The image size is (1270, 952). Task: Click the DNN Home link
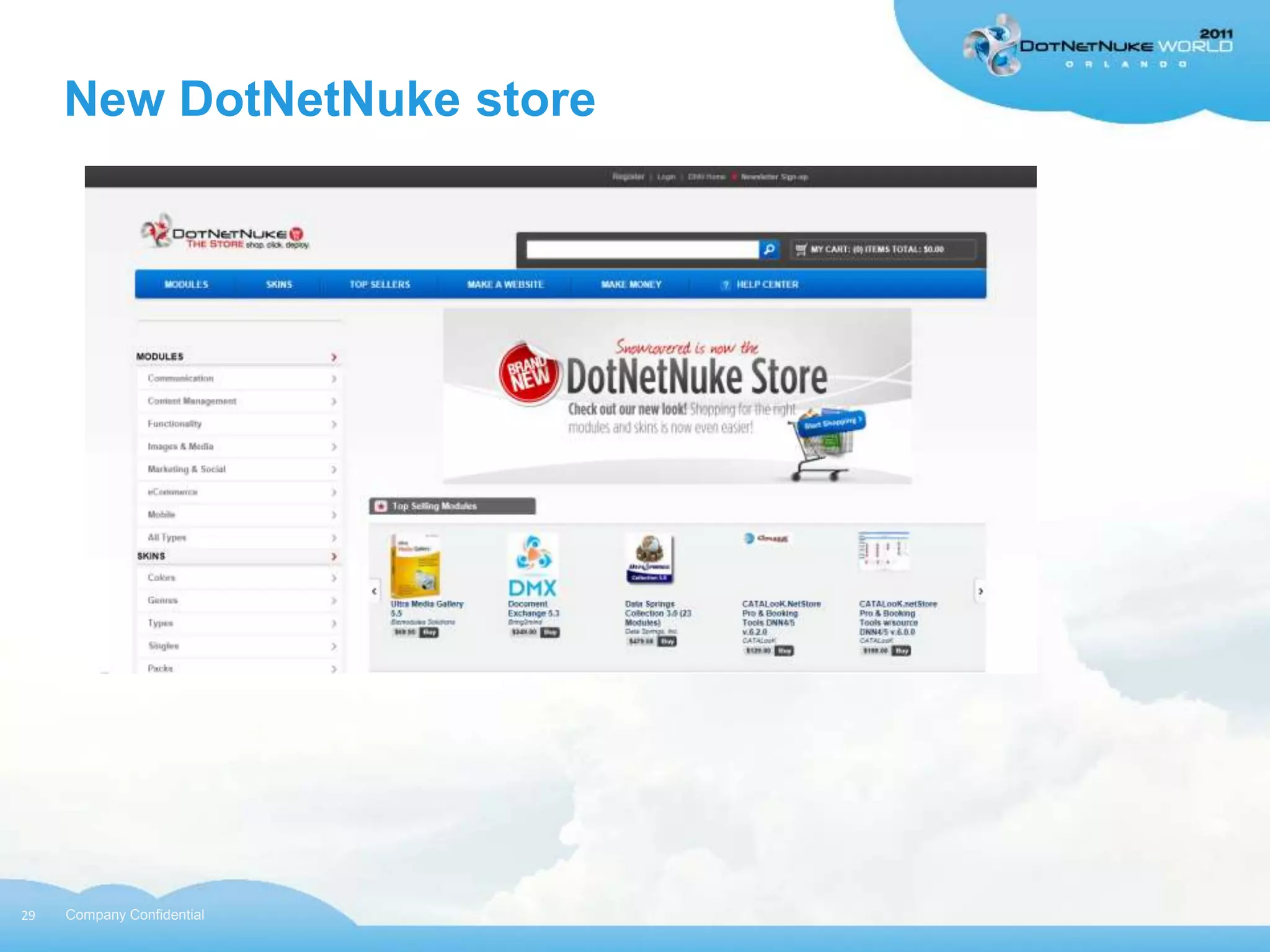coord(706,177)
